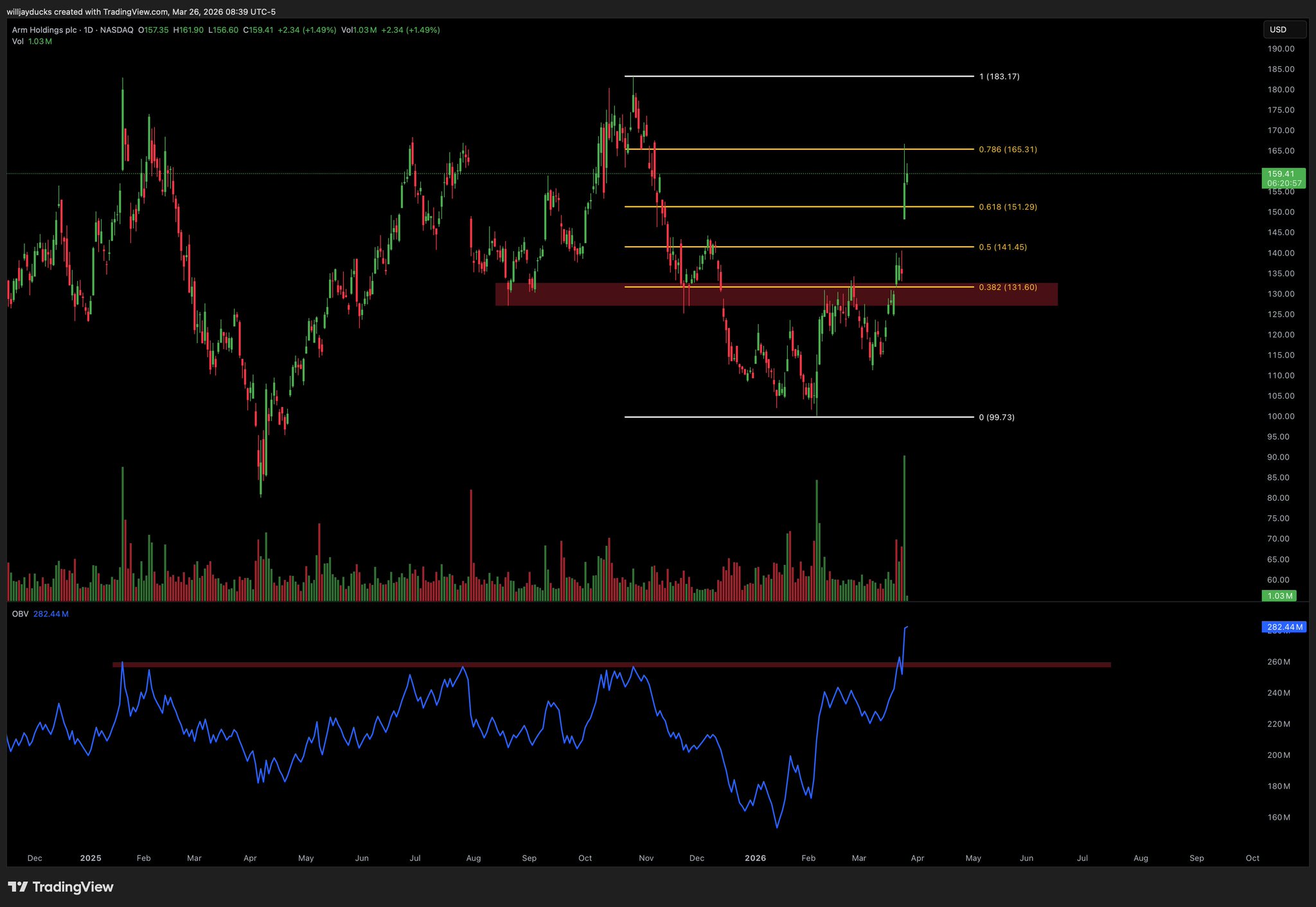Click the 1 (183.17) Fibonacci top label

(999, 76)
